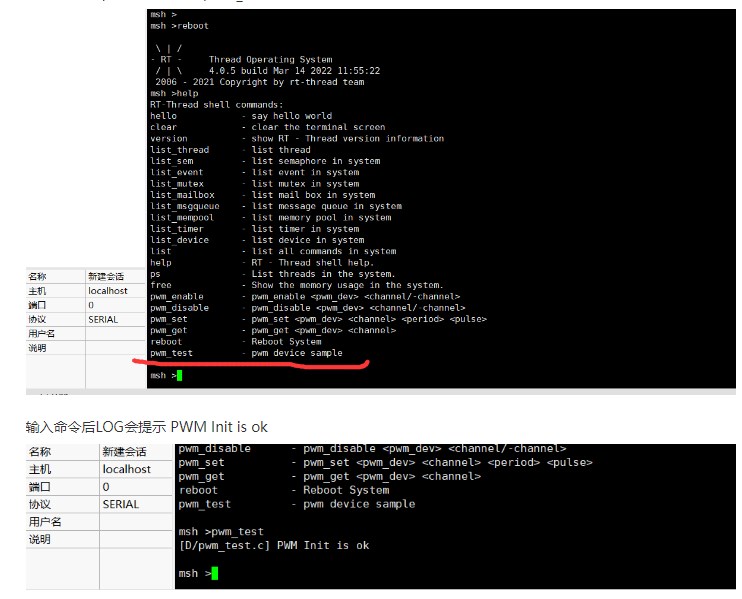
Task: Click 'localhost' in the upper session table
Action: [x=108, y=291]
